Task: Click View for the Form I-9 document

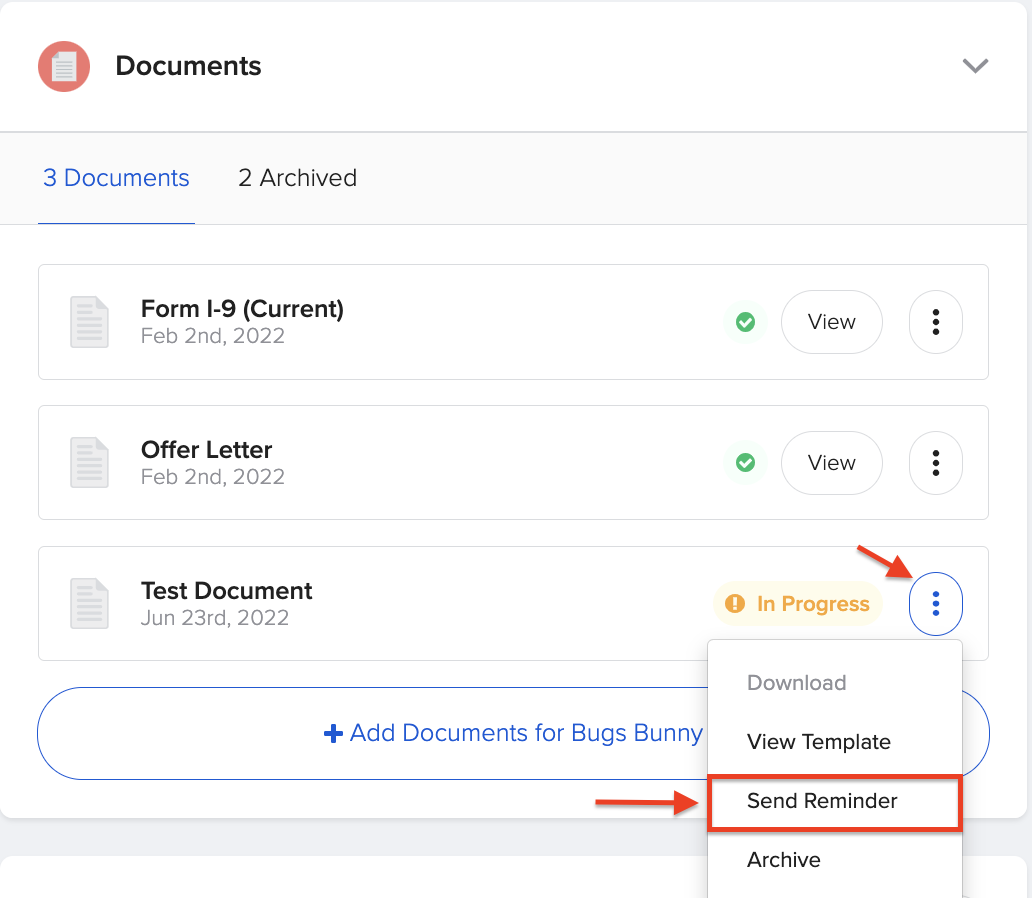Action: 831,322
